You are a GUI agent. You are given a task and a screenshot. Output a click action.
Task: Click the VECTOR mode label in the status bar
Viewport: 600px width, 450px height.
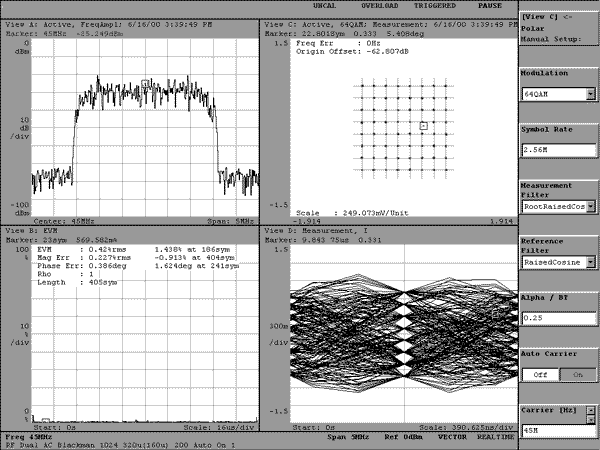[452, 437]
